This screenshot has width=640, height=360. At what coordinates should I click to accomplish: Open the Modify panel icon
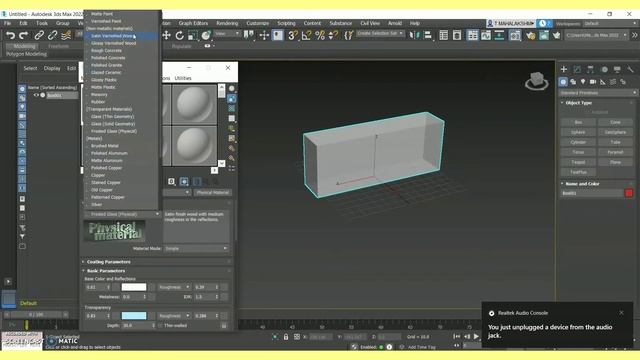click(x=577, y=69)
